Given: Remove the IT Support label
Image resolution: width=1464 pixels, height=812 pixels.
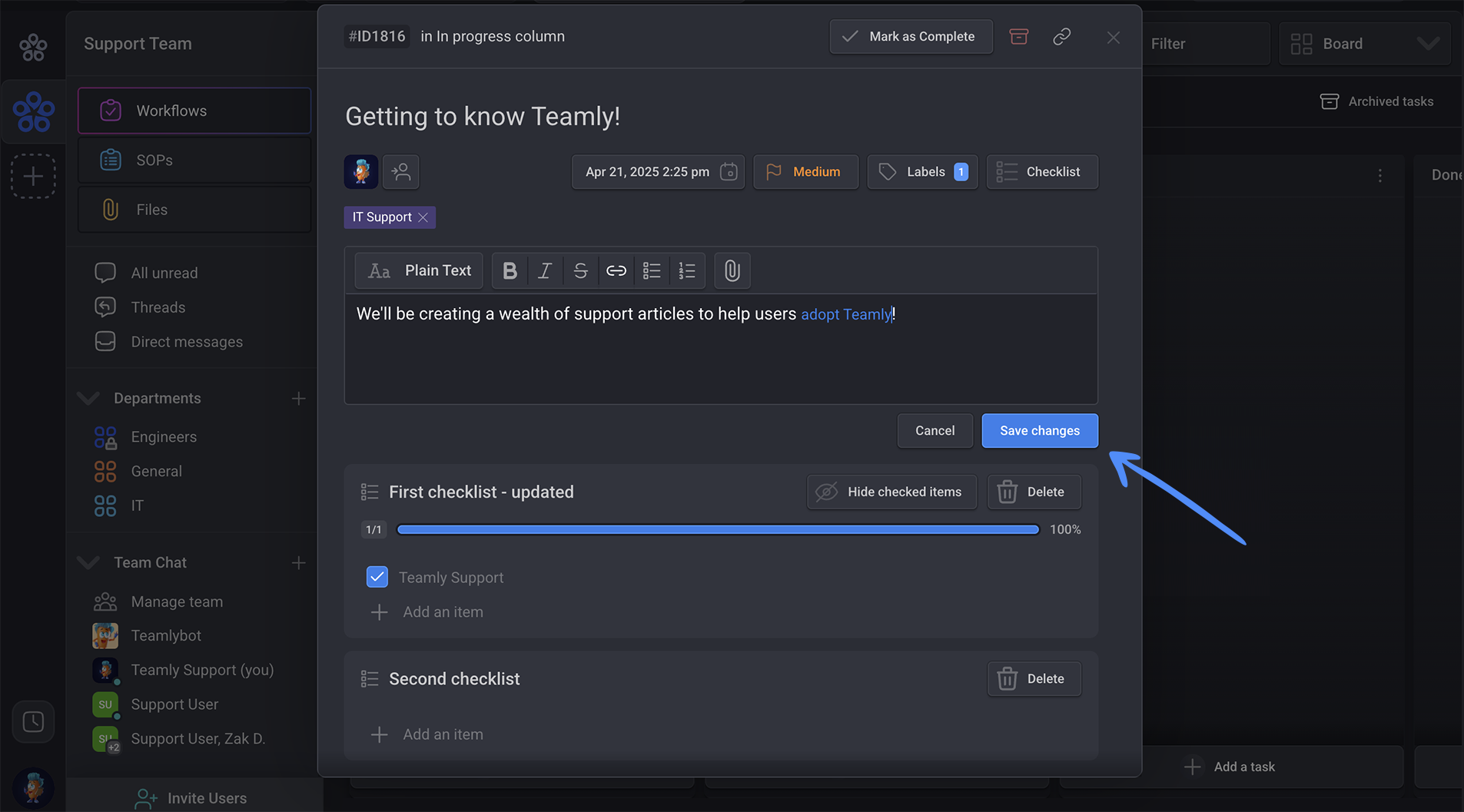Looking at the screenshot, I should point(423,217).
